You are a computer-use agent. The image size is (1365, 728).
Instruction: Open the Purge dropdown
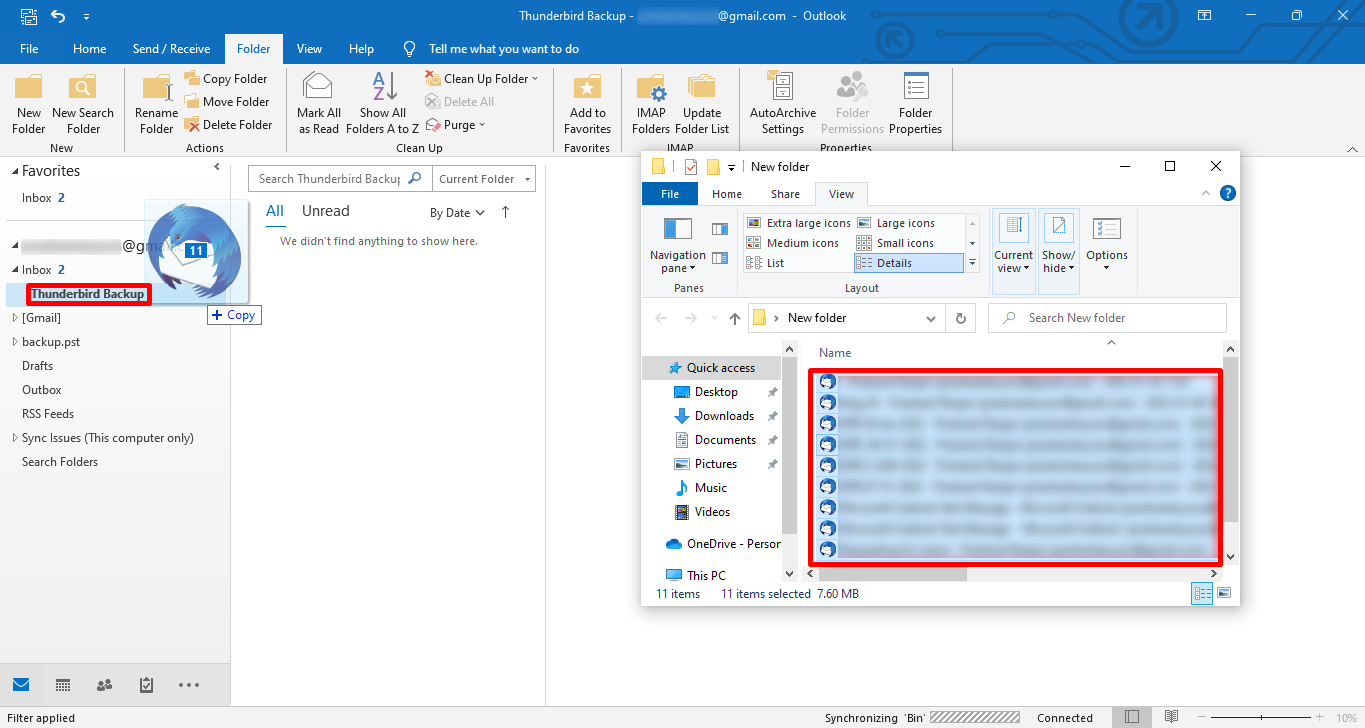456,125
